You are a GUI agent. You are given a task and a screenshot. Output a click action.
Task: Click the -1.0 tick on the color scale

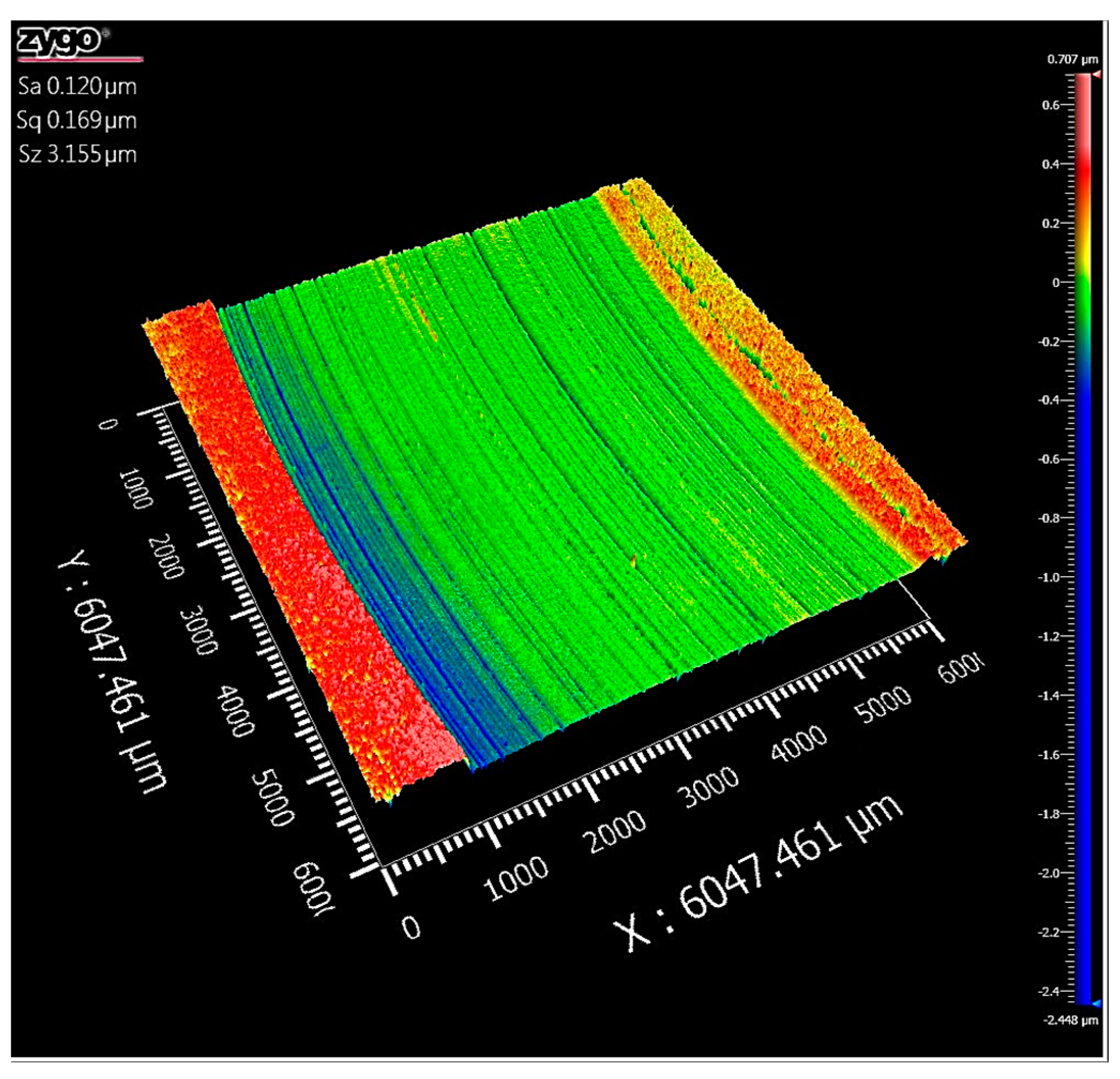1050,577
